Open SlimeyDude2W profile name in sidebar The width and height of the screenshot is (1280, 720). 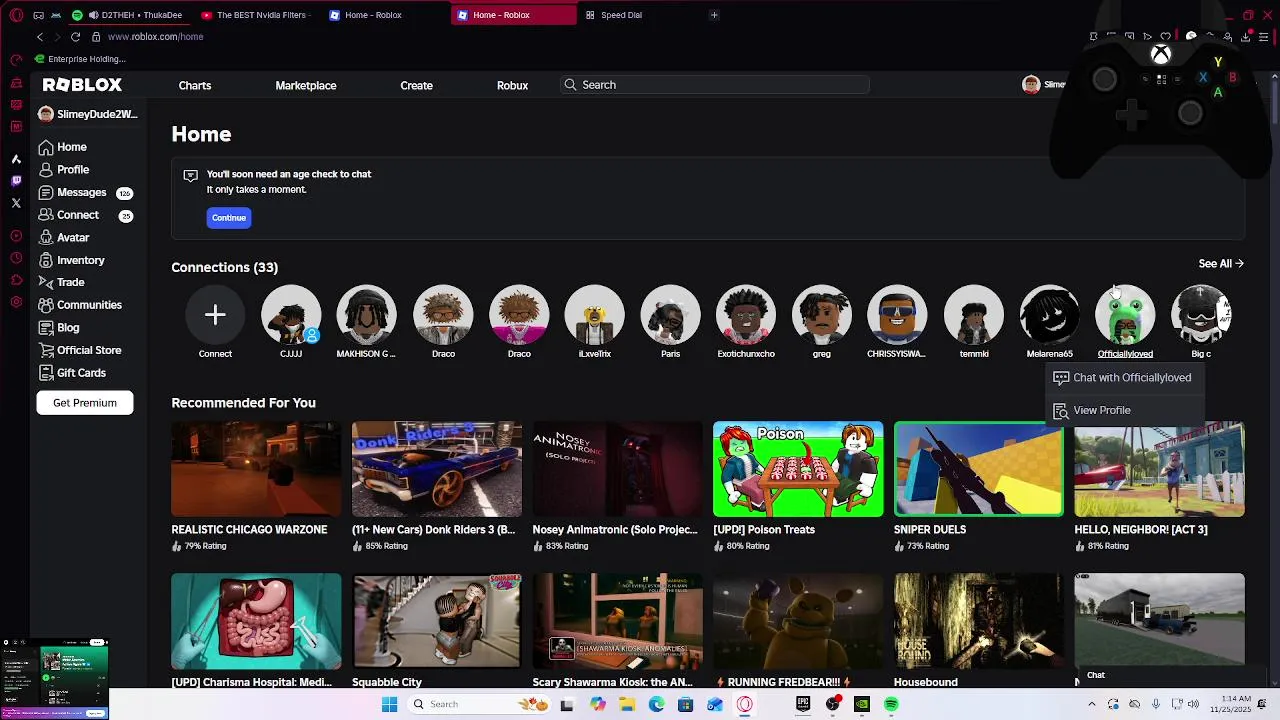(x=88, y=114)
